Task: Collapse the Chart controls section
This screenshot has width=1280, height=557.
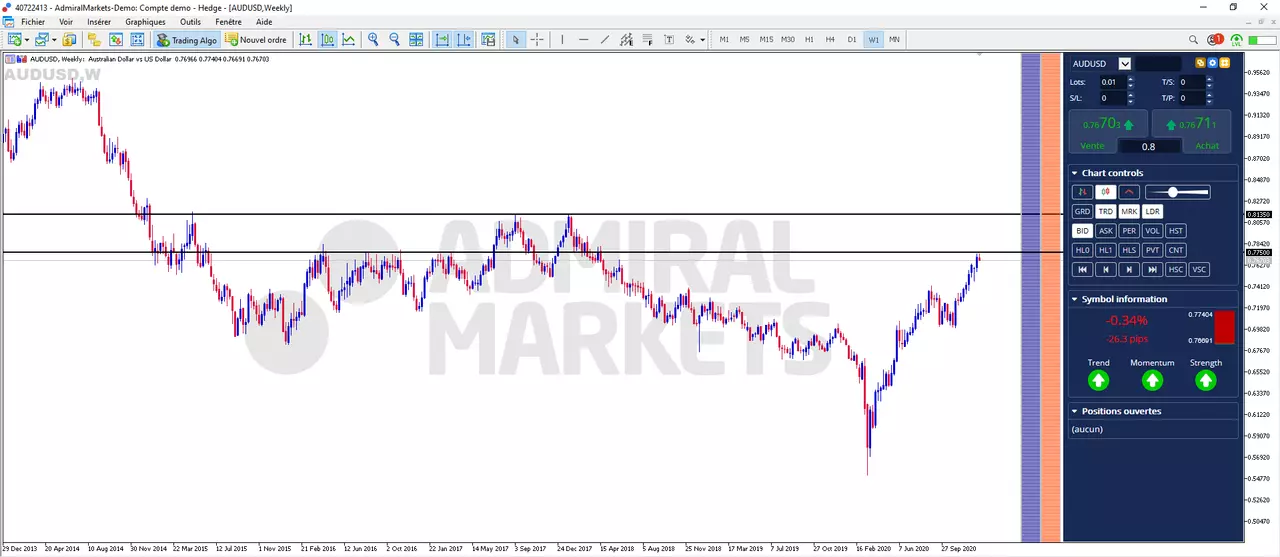Action: [x=1074, y=173]
